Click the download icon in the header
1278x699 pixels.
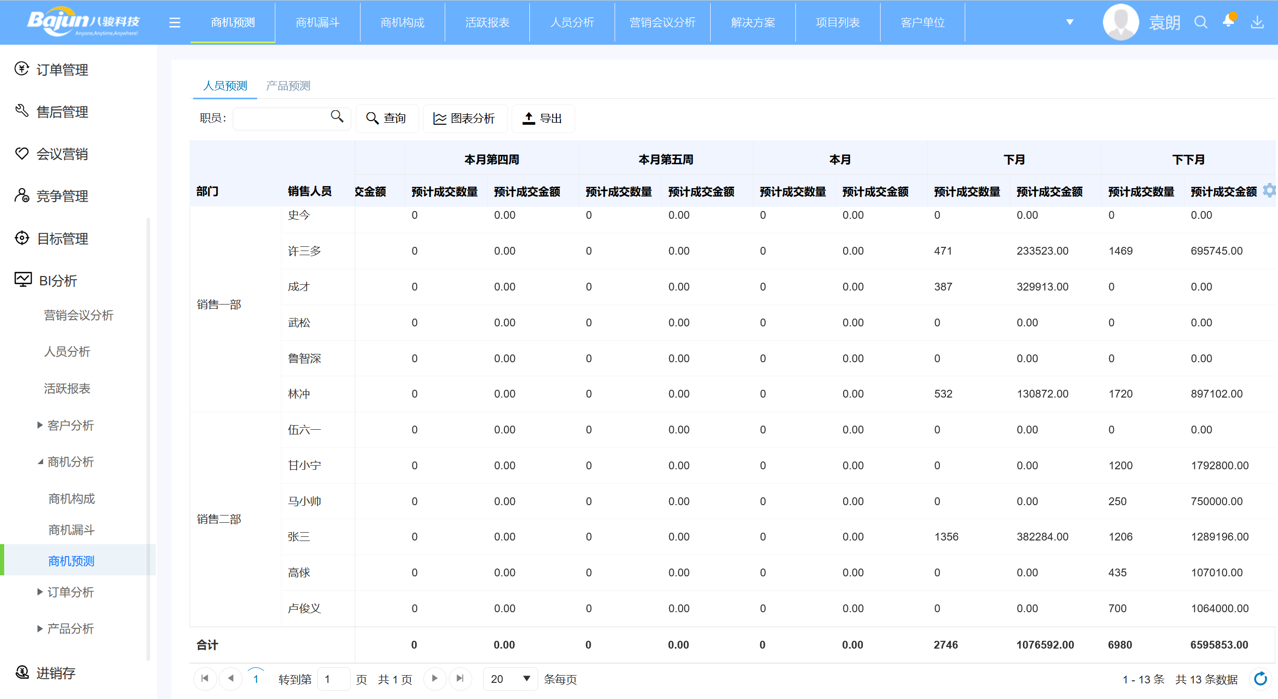[x=1257, y=20]
